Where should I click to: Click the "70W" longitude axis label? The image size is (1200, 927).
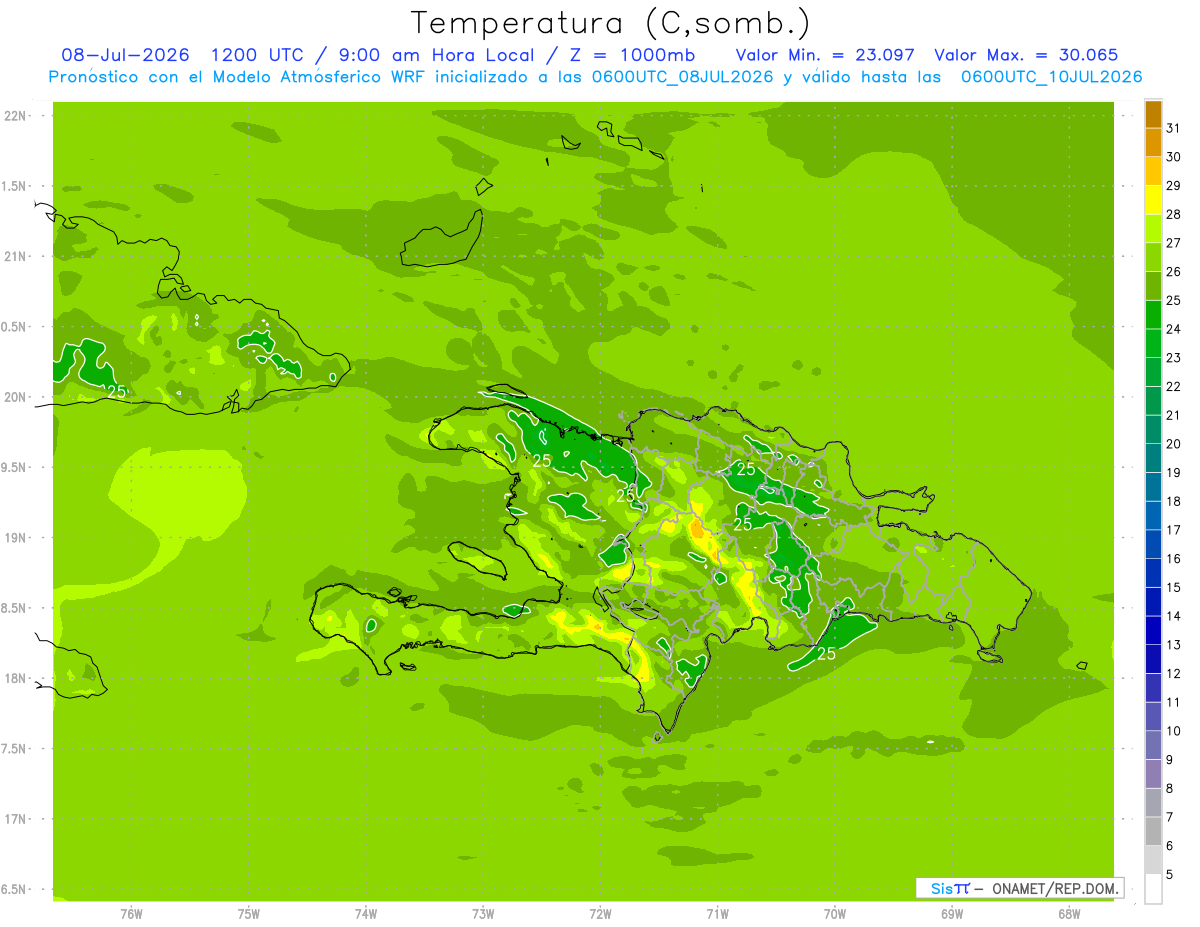pyautogui.click(x=834, y=913)
